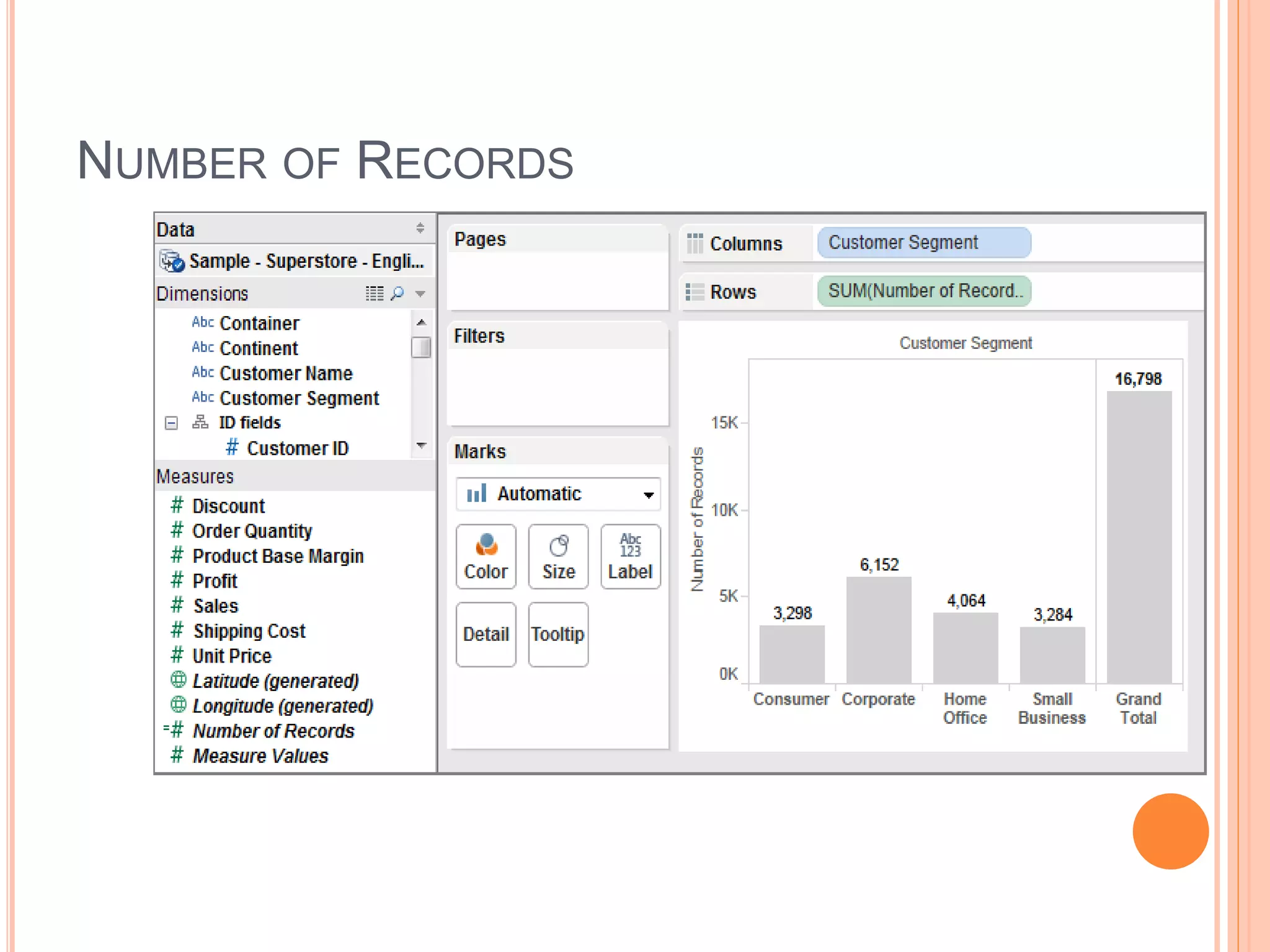
Task: Select the Sales measure
Action: (x=215, y=606)
